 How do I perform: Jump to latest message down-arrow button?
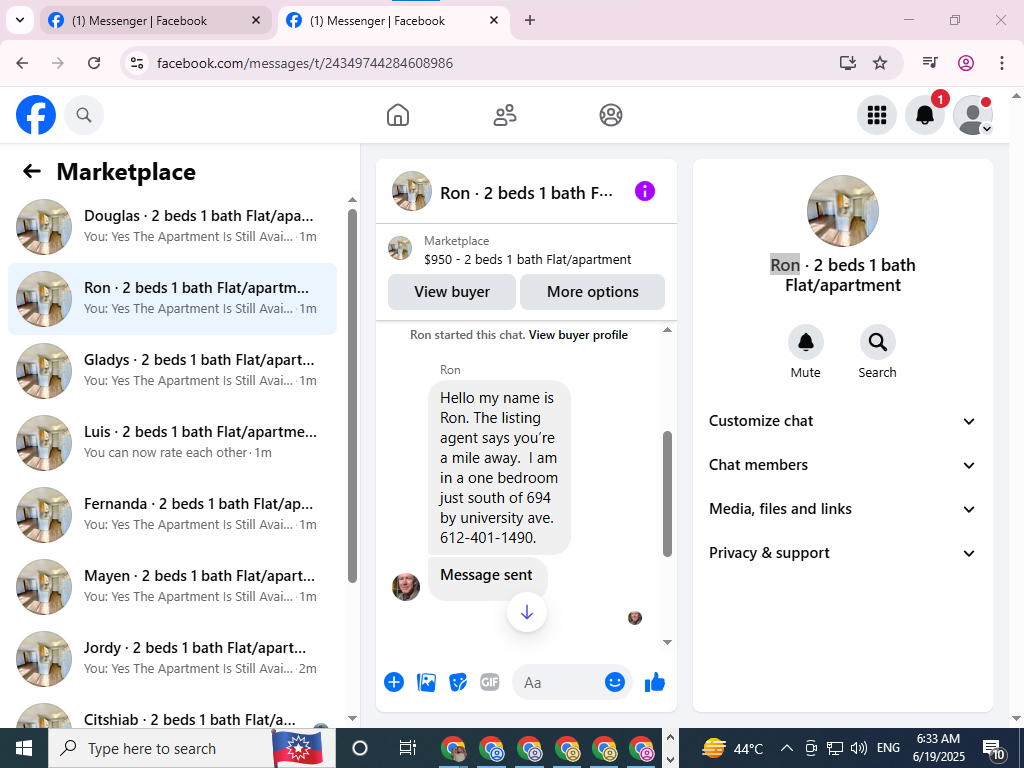click(x=526, y=613)
